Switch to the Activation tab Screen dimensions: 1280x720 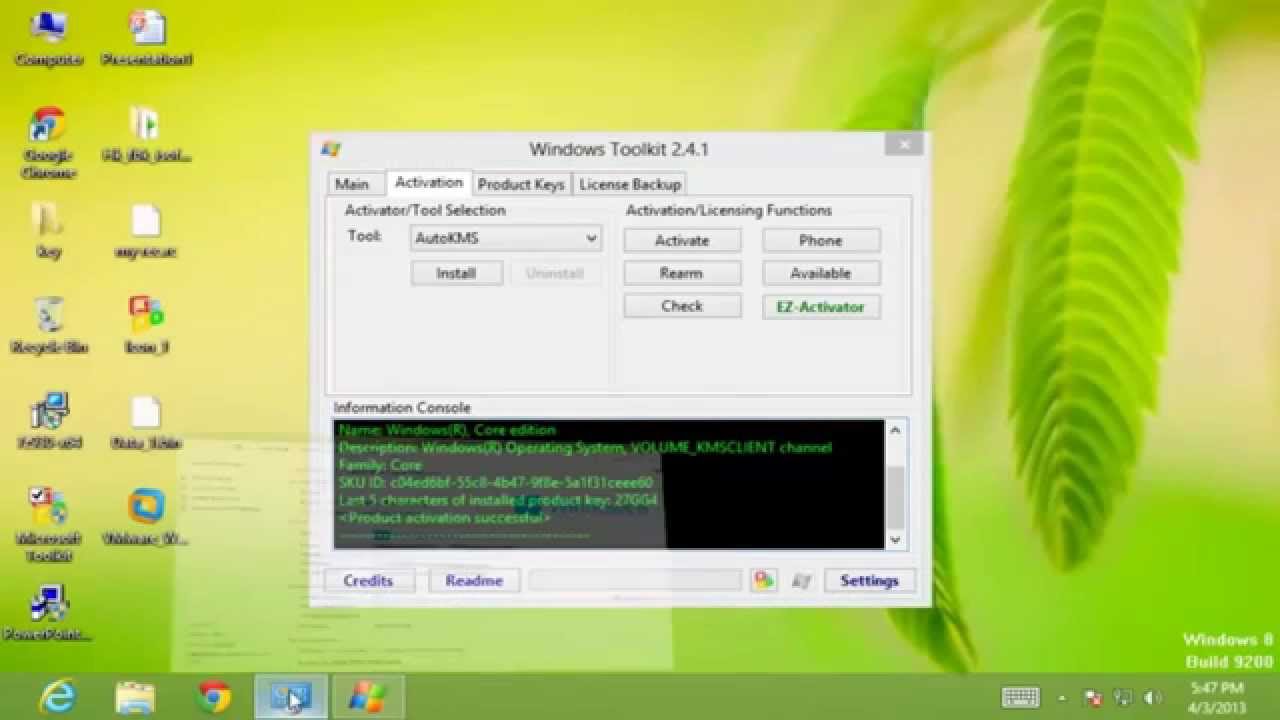pos(428,182)
